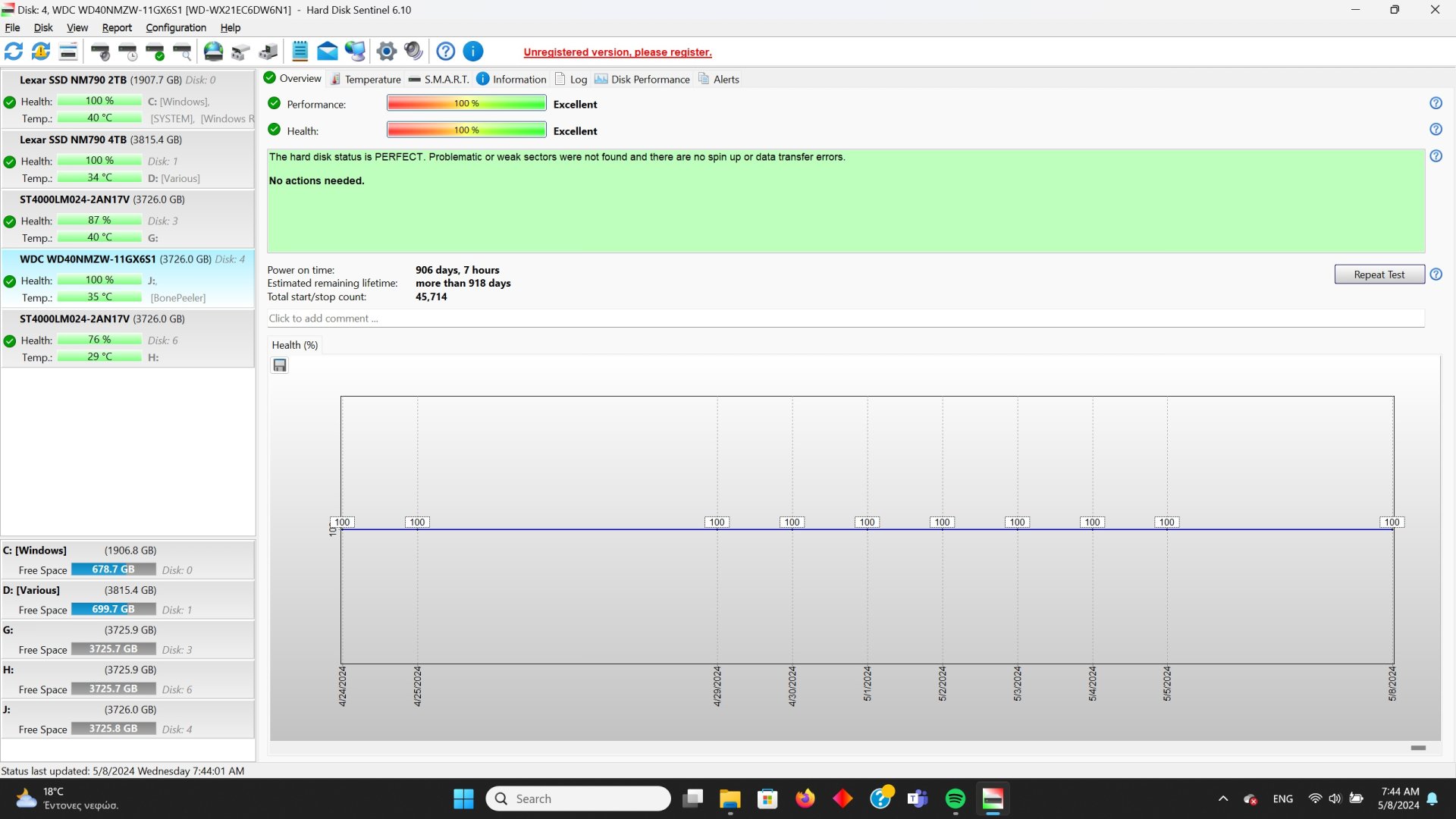Viewport: 1456px width, 819px height.
Task: Click the overview Health 100 % gradient bar
Action: 466,130
